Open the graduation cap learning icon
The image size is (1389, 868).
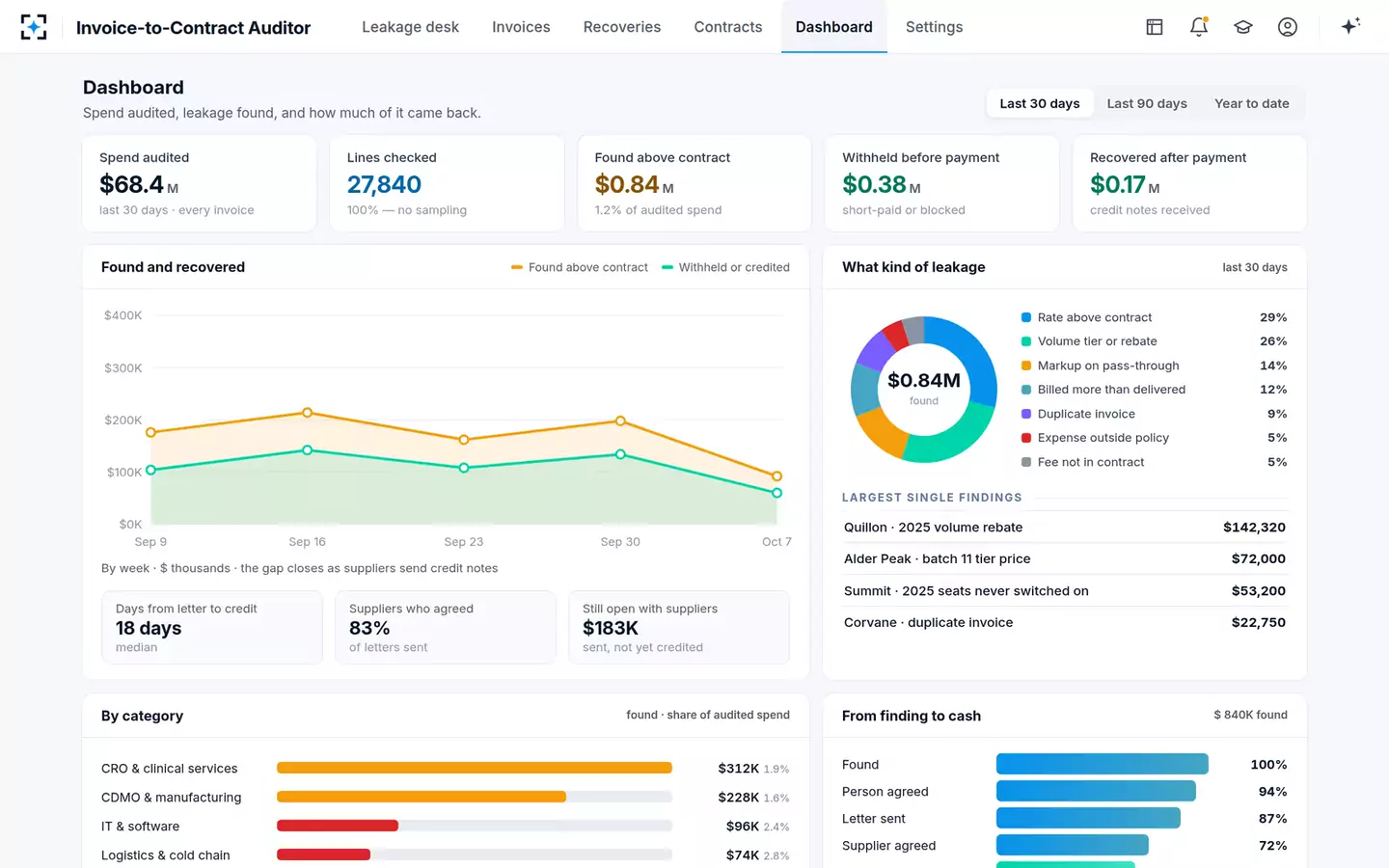tap(1243, 27)
